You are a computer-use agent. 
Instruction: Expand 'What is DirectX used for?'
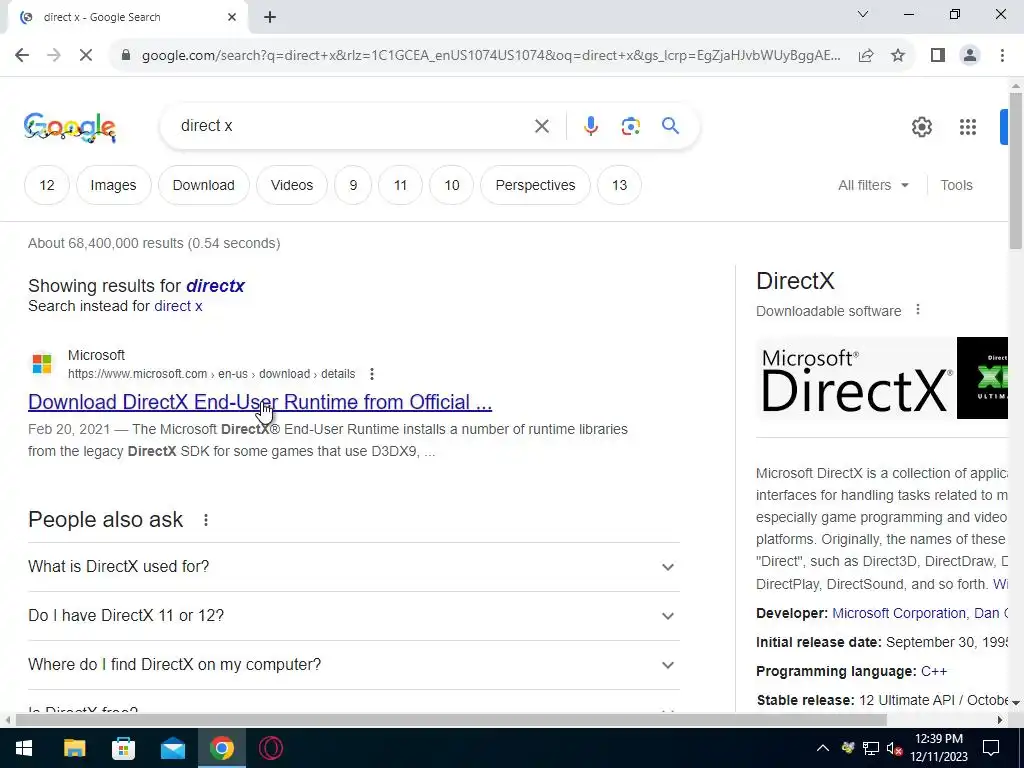pyautogui.click(x=353, y=567)
